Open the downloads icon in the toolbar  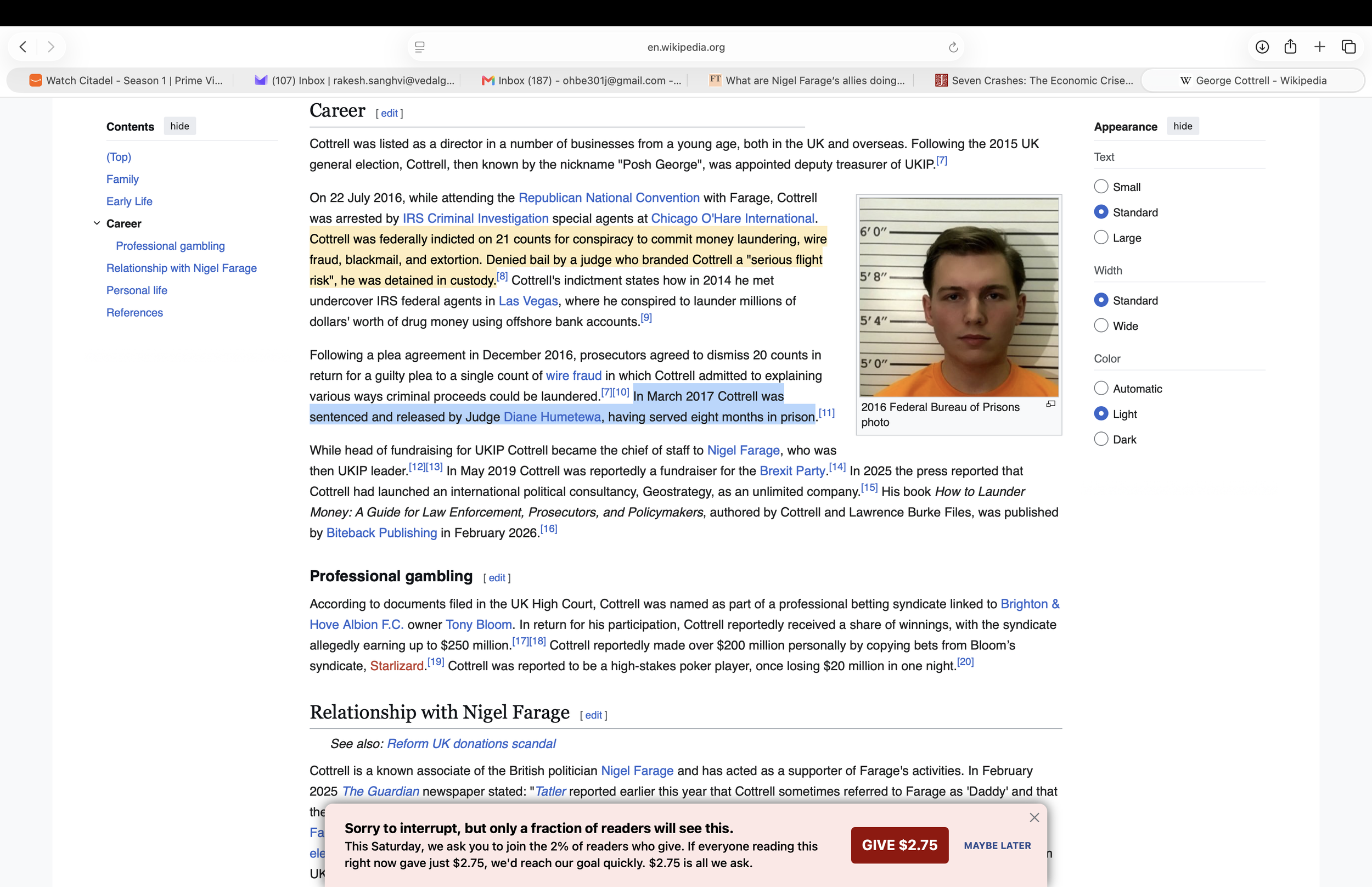click(1262, 47)
